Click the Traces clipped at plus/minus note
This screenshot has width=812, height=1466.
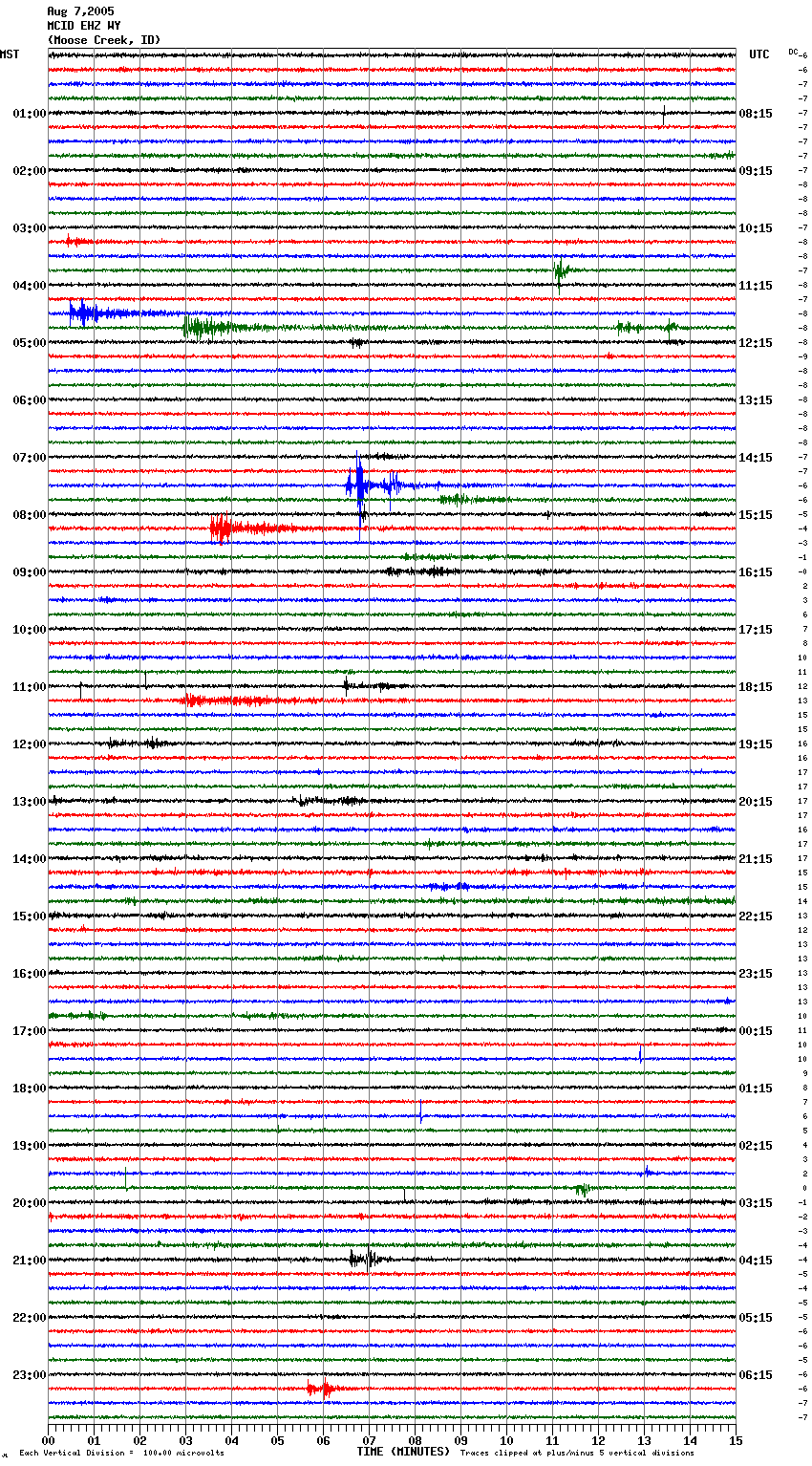577,1454
